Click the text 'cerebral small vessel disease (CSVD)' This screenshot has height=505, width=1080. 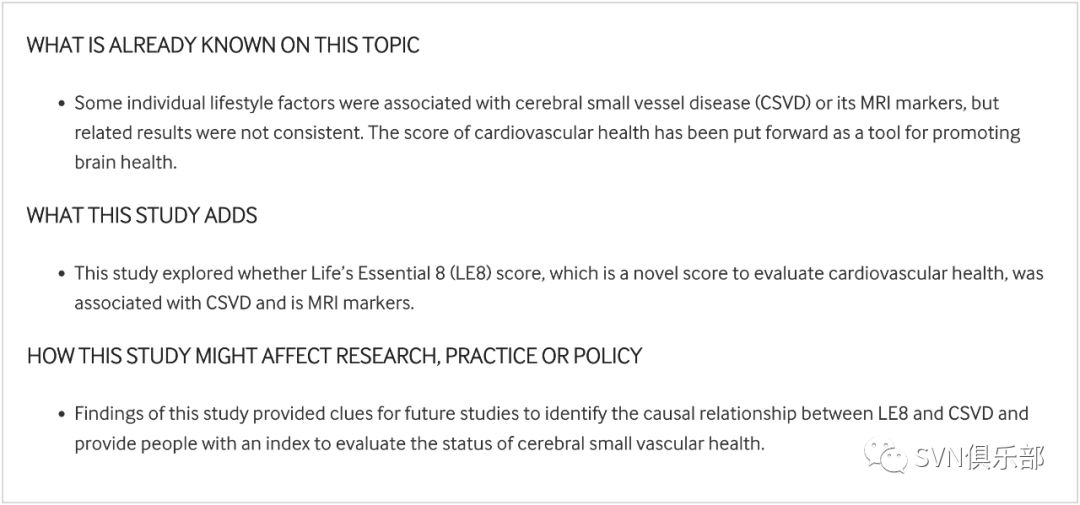643,103
